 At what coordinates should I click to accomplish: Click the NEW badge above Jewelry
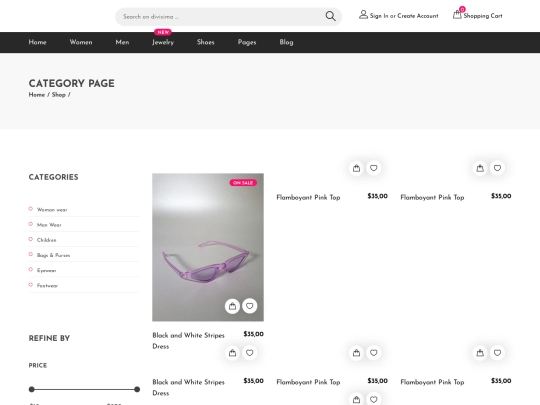coord(163,32)
